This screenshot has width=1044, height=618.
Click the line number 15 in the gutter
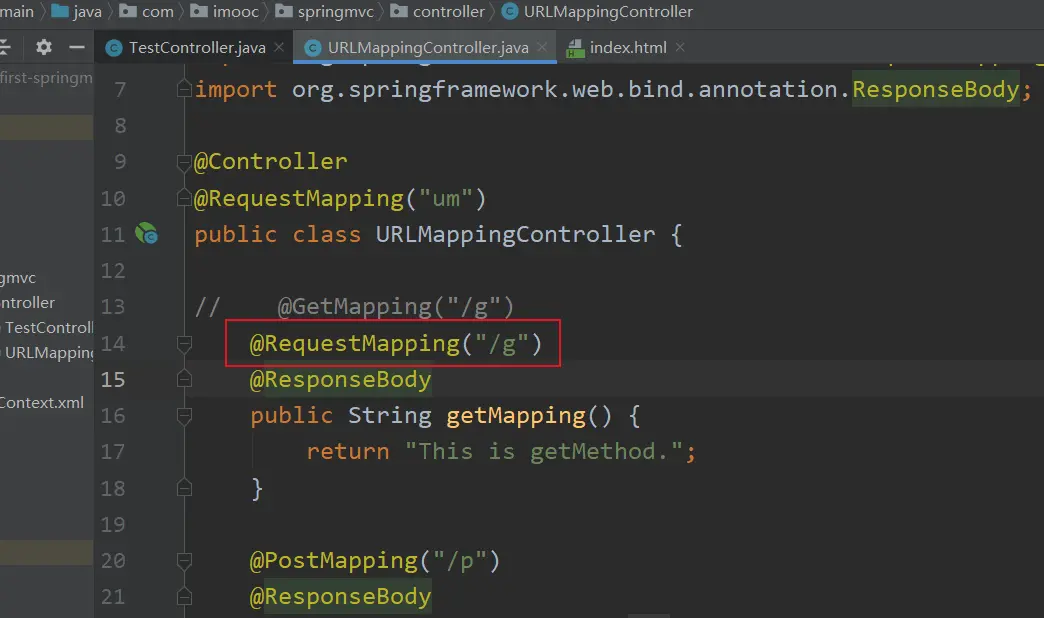coord(113,380)
